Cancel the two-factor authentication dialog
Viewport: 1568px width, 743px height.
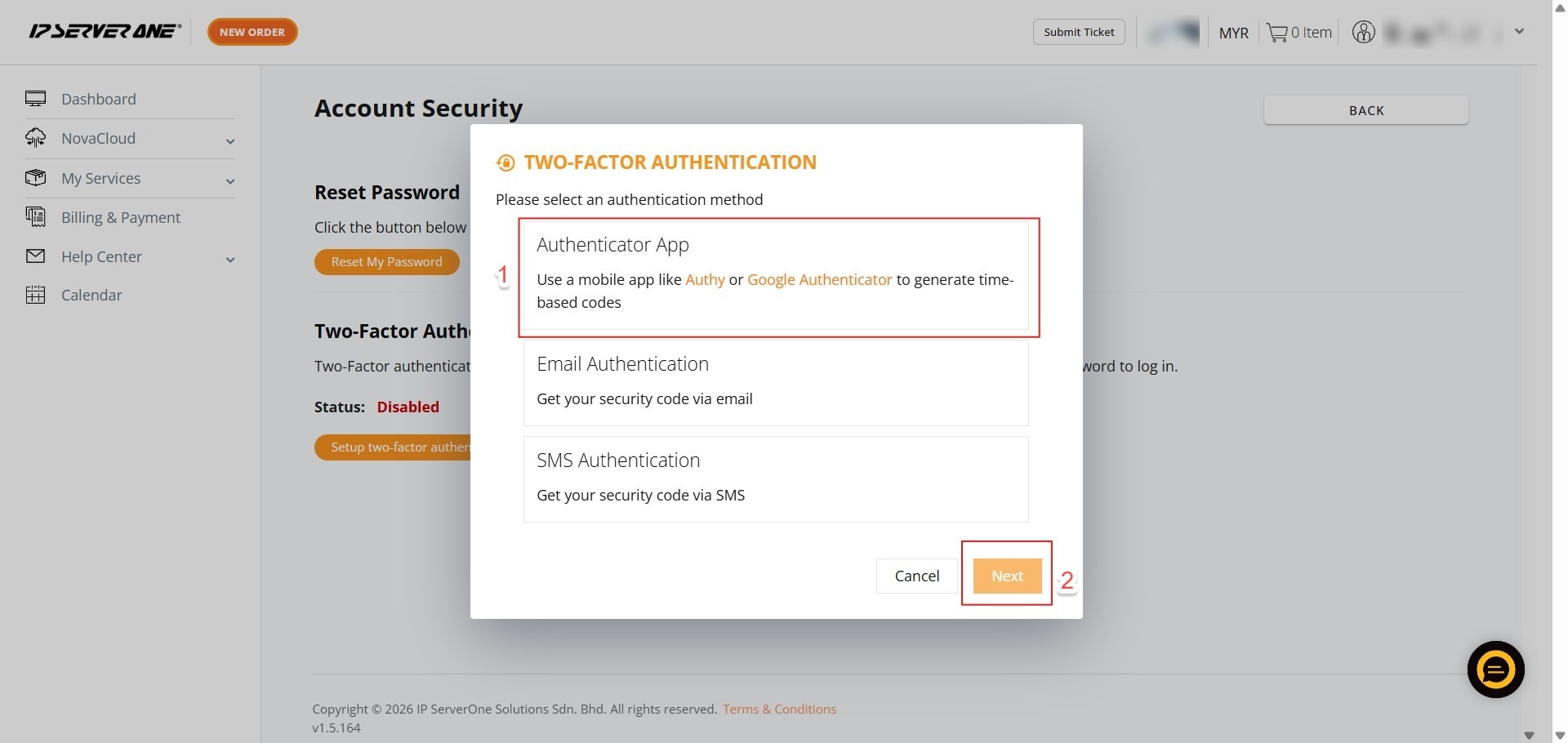click(916, 576)
